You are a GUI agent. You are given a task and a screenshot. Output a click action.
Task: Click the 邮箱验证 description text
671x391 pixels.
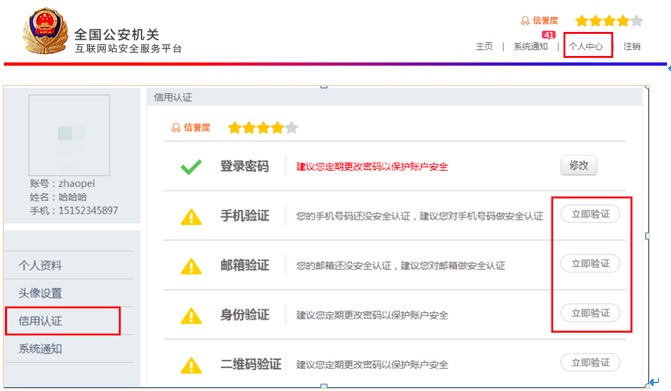(401, 266)
